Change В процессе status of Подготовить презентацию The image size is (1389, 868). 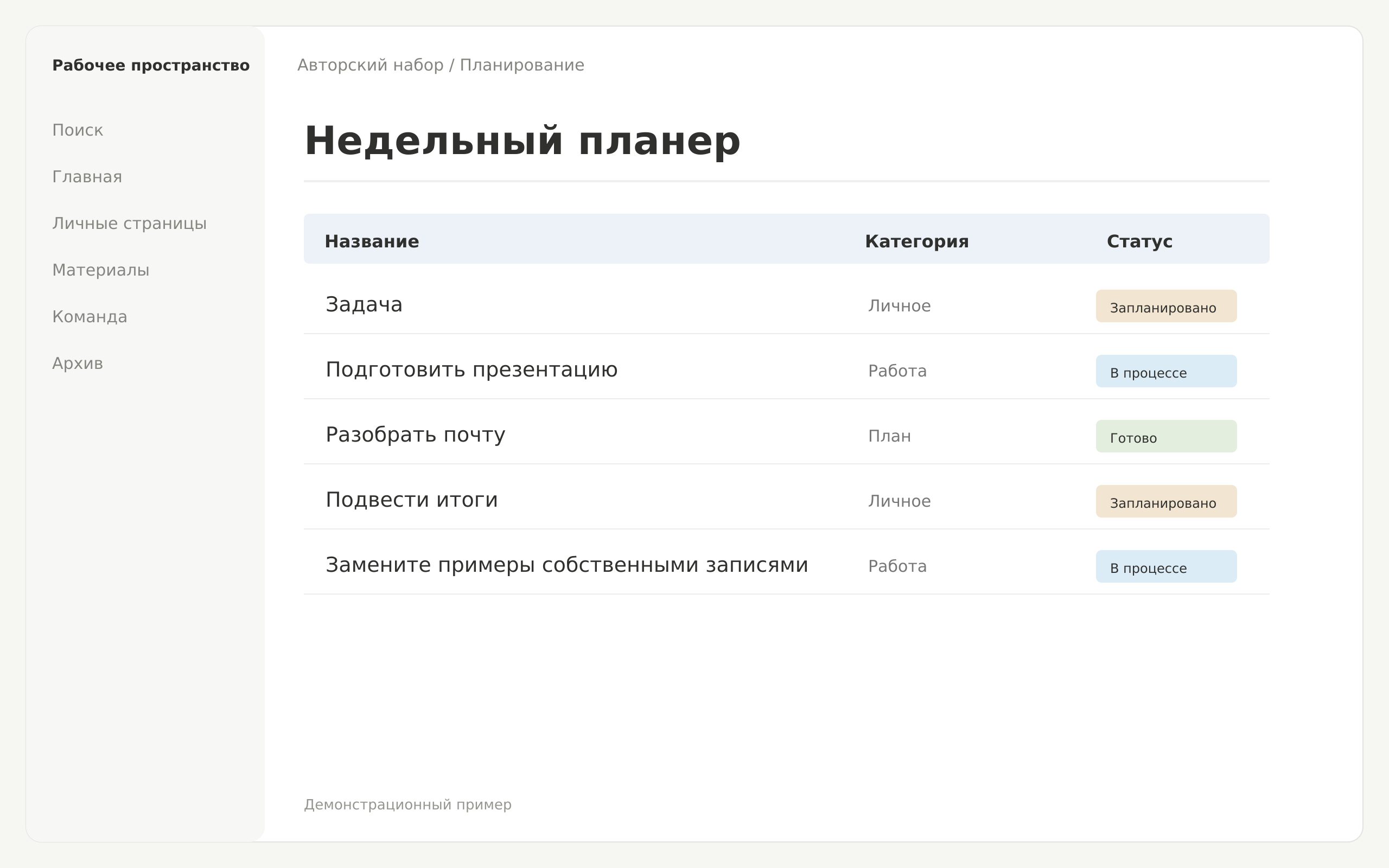click(1167, 371)
